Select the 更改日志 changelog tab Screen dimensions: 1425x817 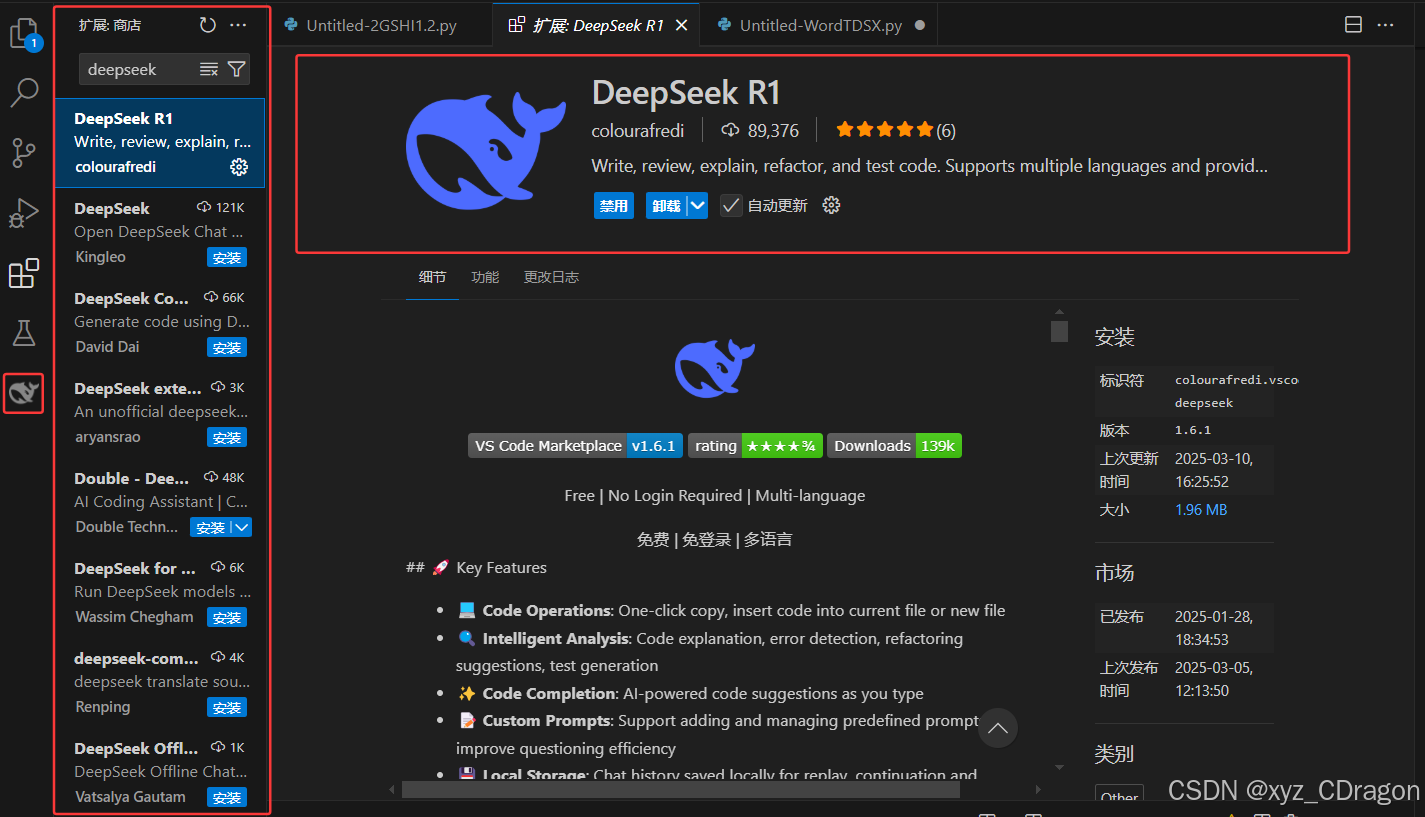click(551, 277)
